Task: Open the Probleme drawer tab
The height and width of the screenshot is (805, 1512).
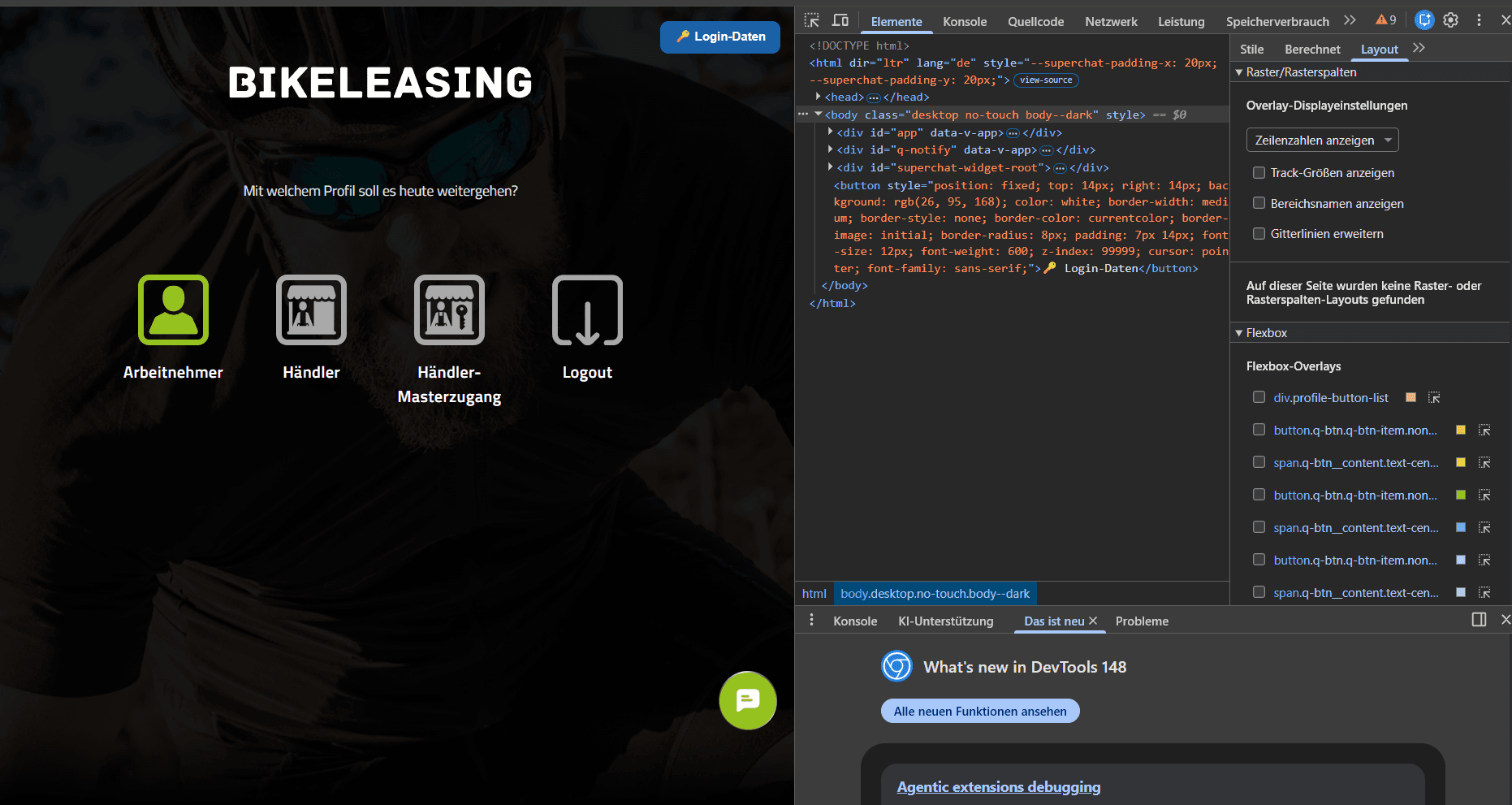Action: point(1142,621)
